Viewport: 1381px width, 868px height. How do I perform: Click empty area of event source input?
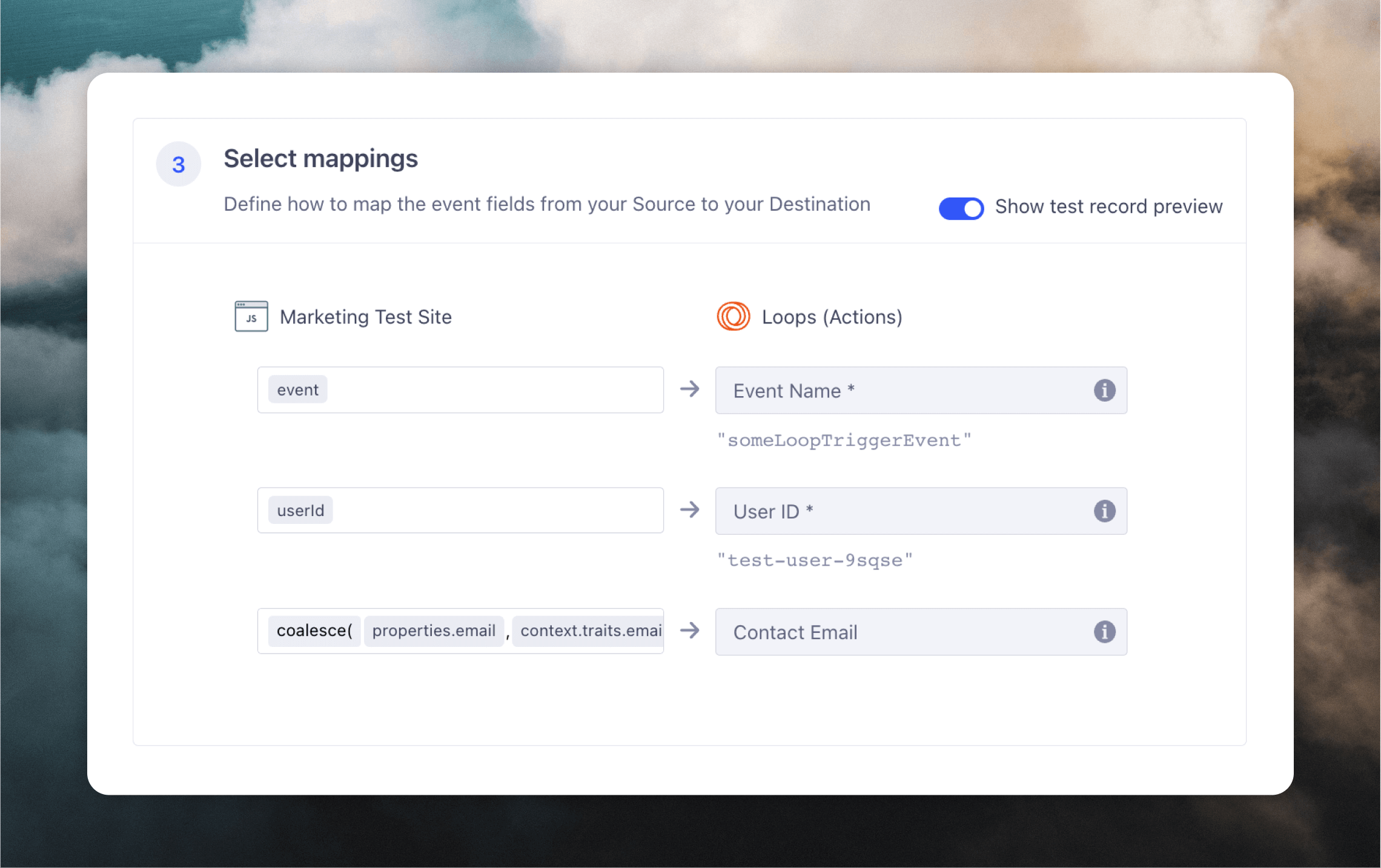point(497,389)
